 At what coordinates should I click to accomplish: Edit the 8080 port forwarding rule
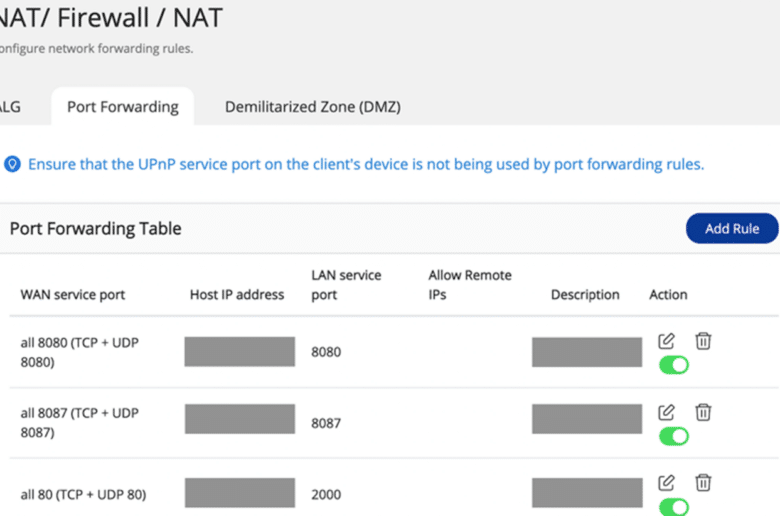click(666, 341)
